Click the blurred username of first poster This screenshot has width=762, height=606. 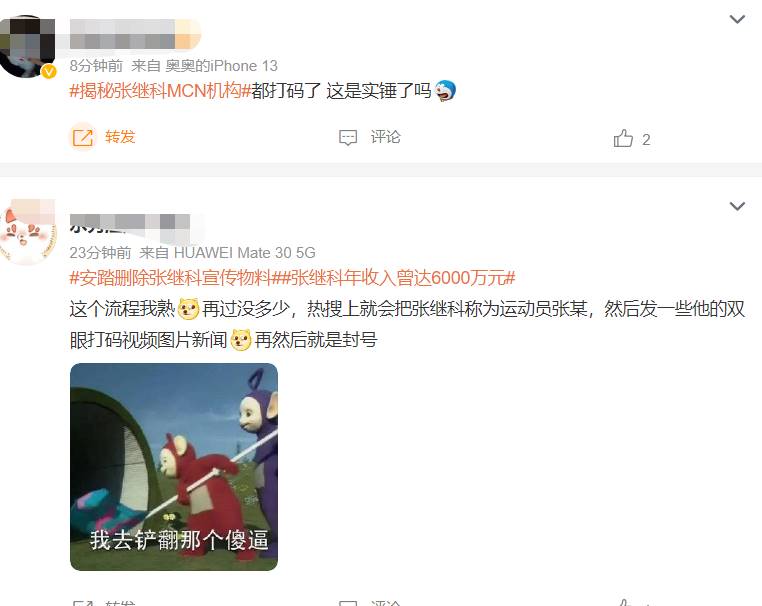(x=135, y=34)
